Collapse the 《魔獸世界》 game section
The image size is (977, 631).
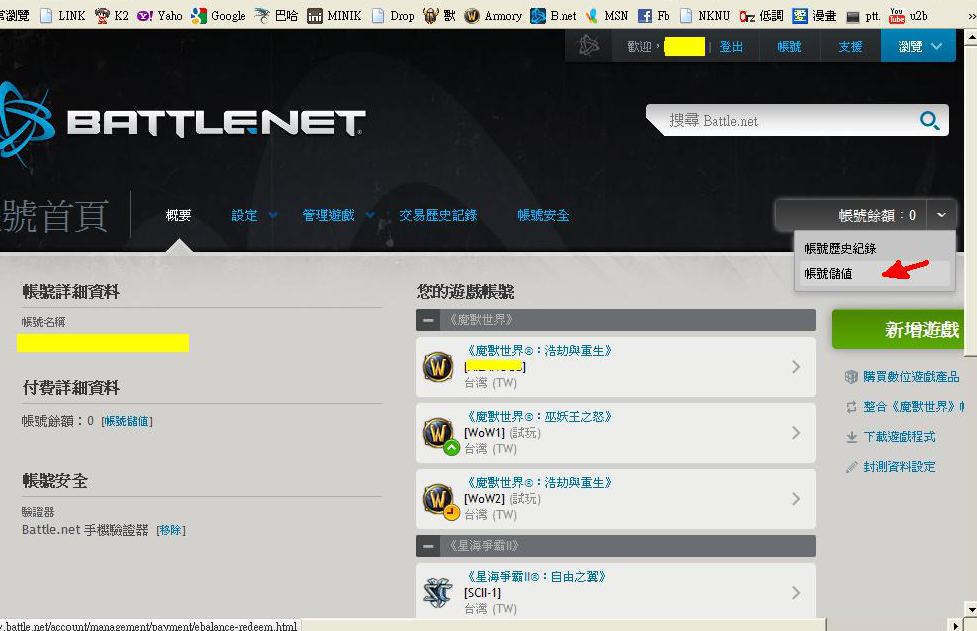(x=428, y=320)
